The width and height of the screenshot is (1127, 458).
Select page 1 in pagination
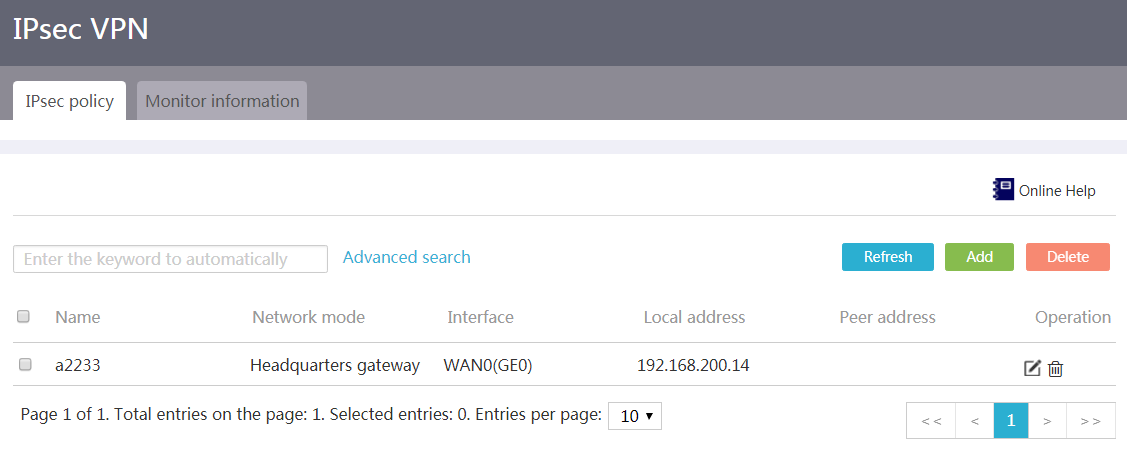click(x=1011, y=421)
